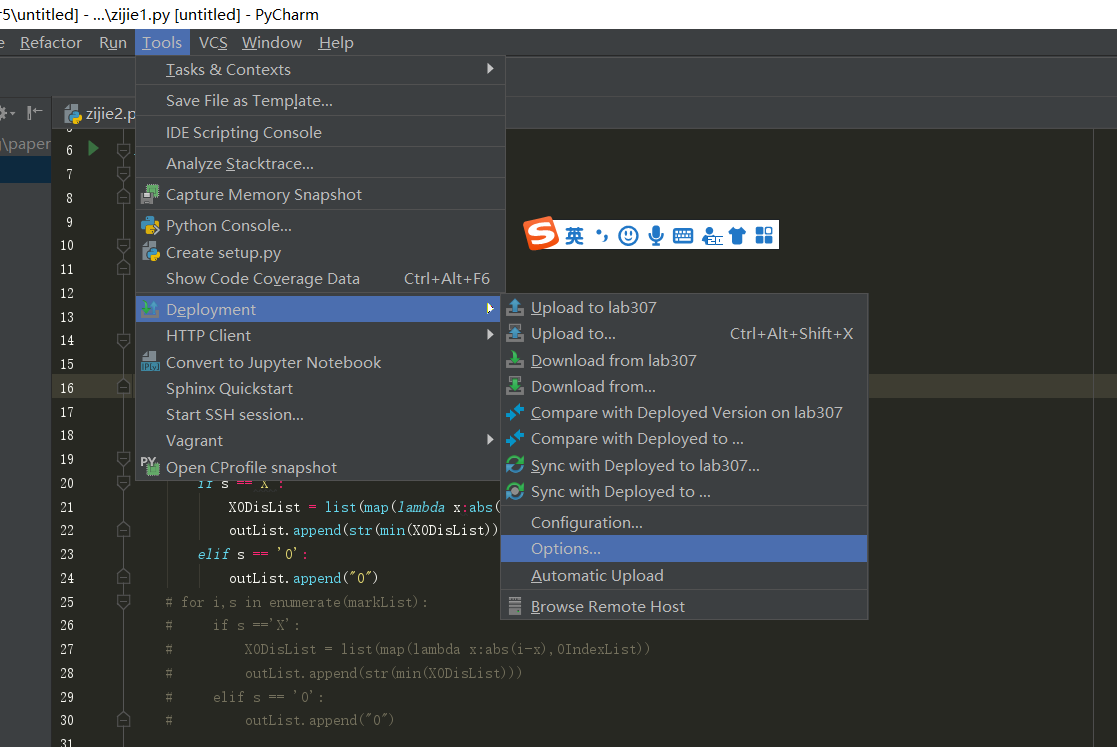This screenshot has width=1117, height=747.
Task: Click Download from lab307 icon
Action: pyautogui.click(x=515, y=360)
